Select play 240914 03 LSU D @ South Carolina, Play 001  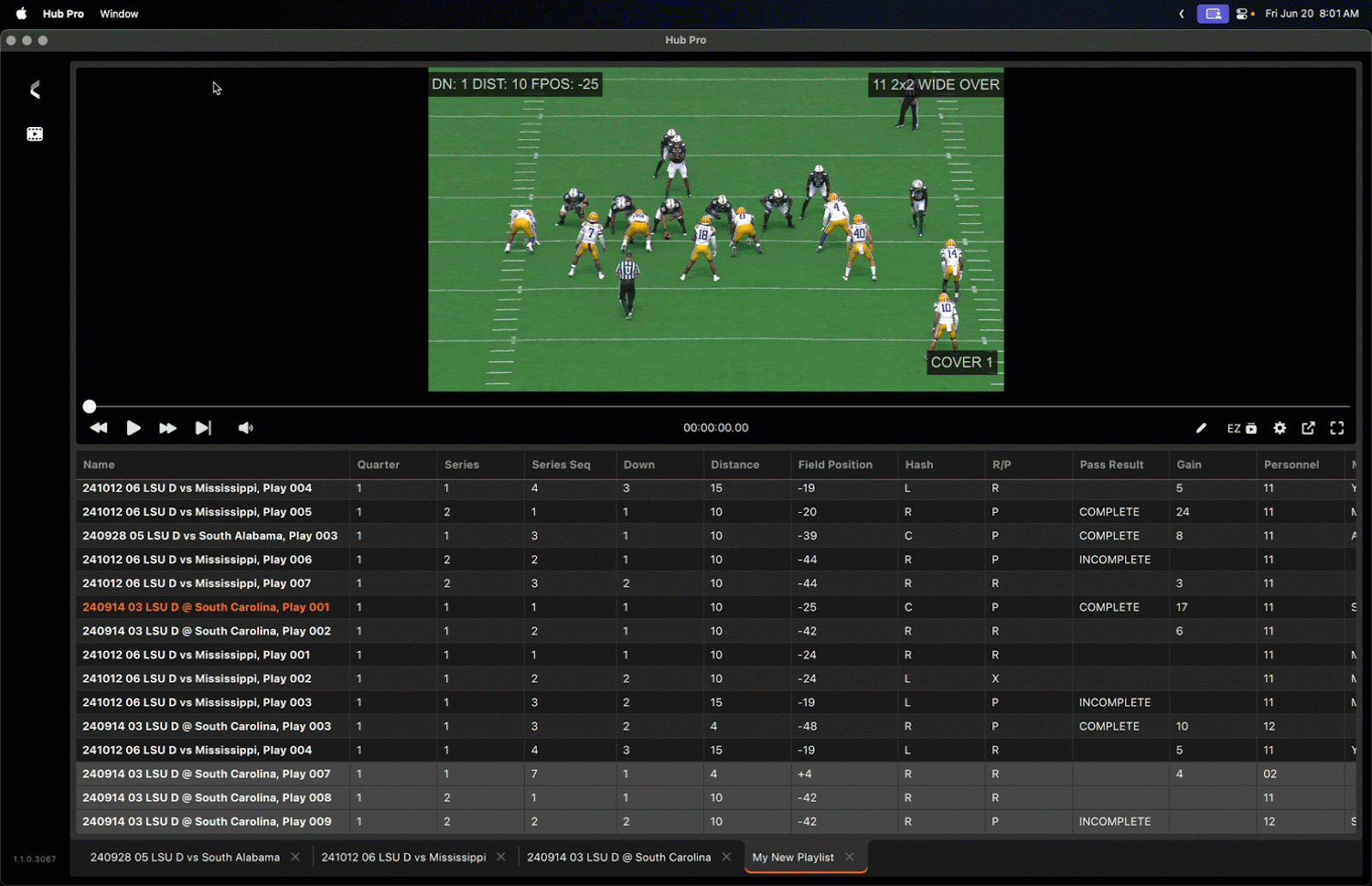pyautogui.click(x=206, y=606)
